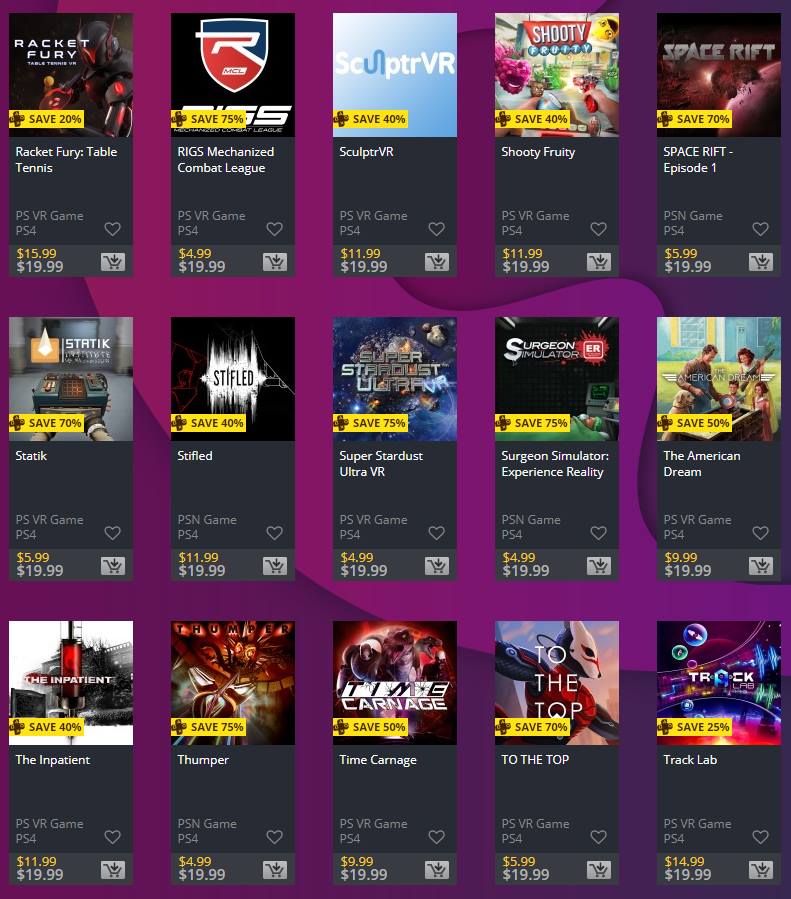791x899 pixels.
Task: Add Thumper to the shopping cart
Action: [x=275, y=870]
